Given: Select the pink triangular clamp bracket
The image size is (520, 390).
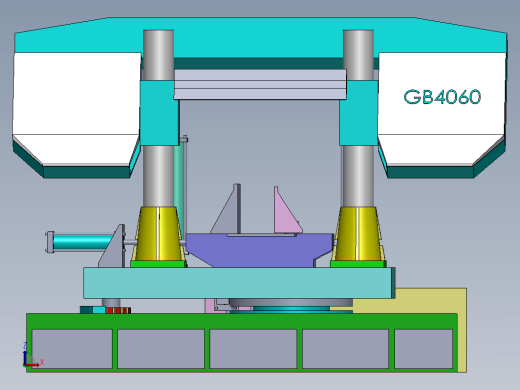Looking at the screenshot, I should tap(288, 210).
